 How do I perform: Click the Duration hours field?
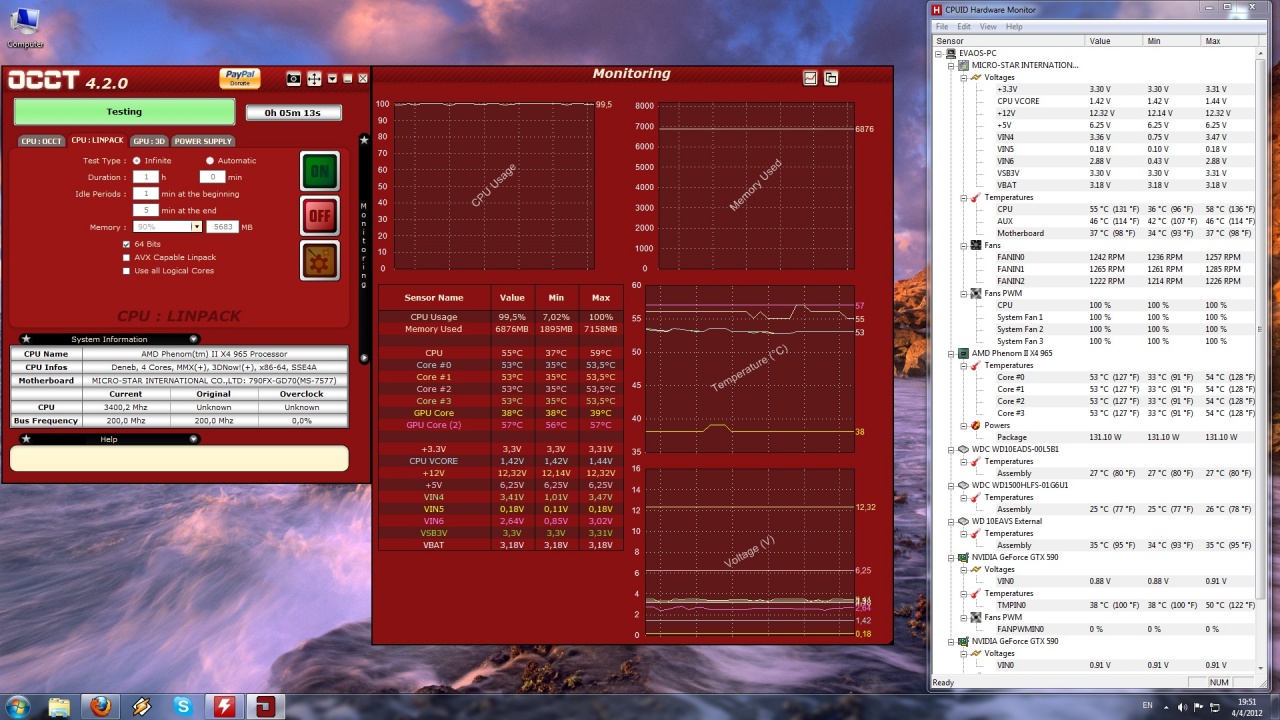pyautogui.click(x=146, y=177)
